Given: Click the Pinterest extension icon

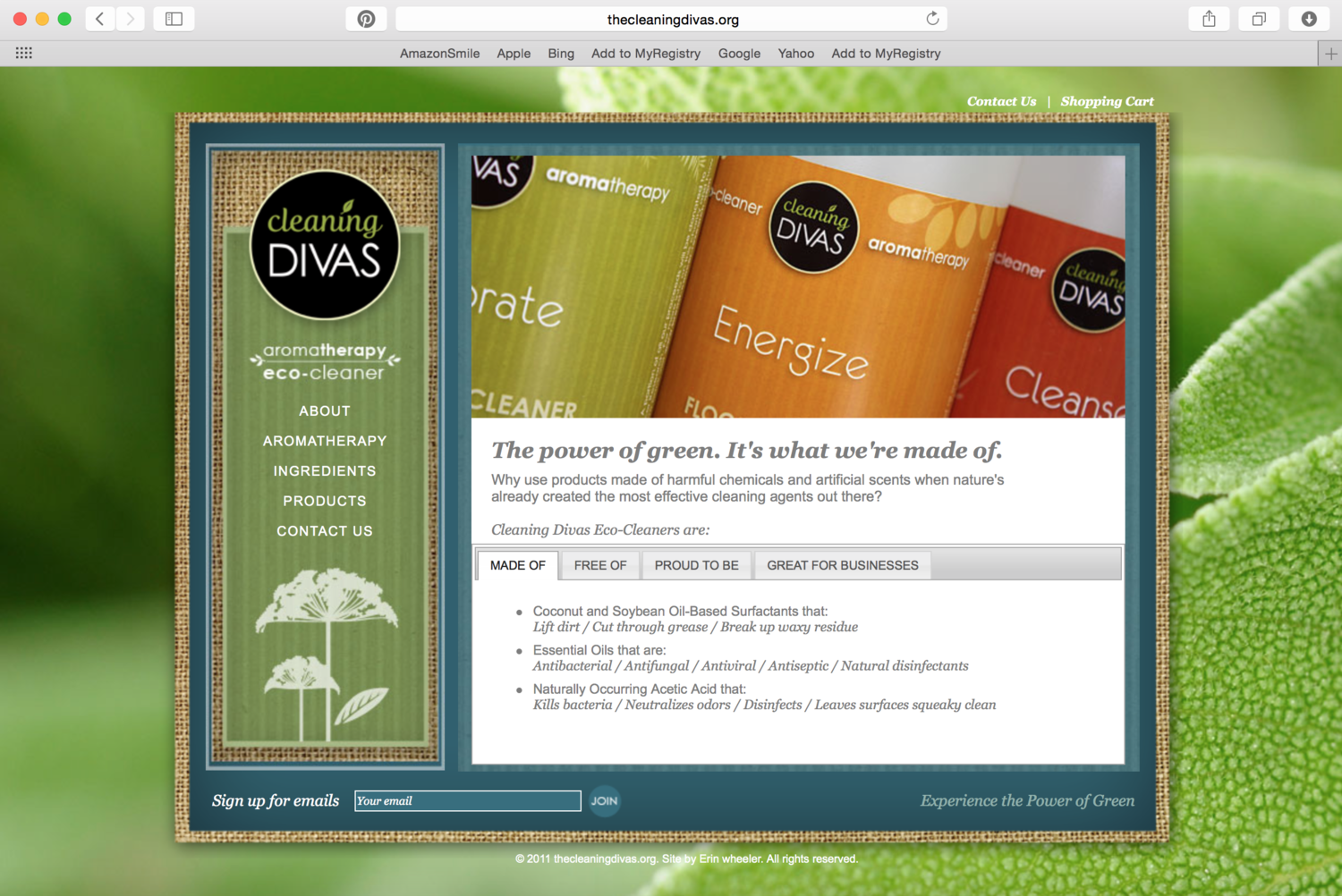Looking at the screenshot, I should (366, 19).
